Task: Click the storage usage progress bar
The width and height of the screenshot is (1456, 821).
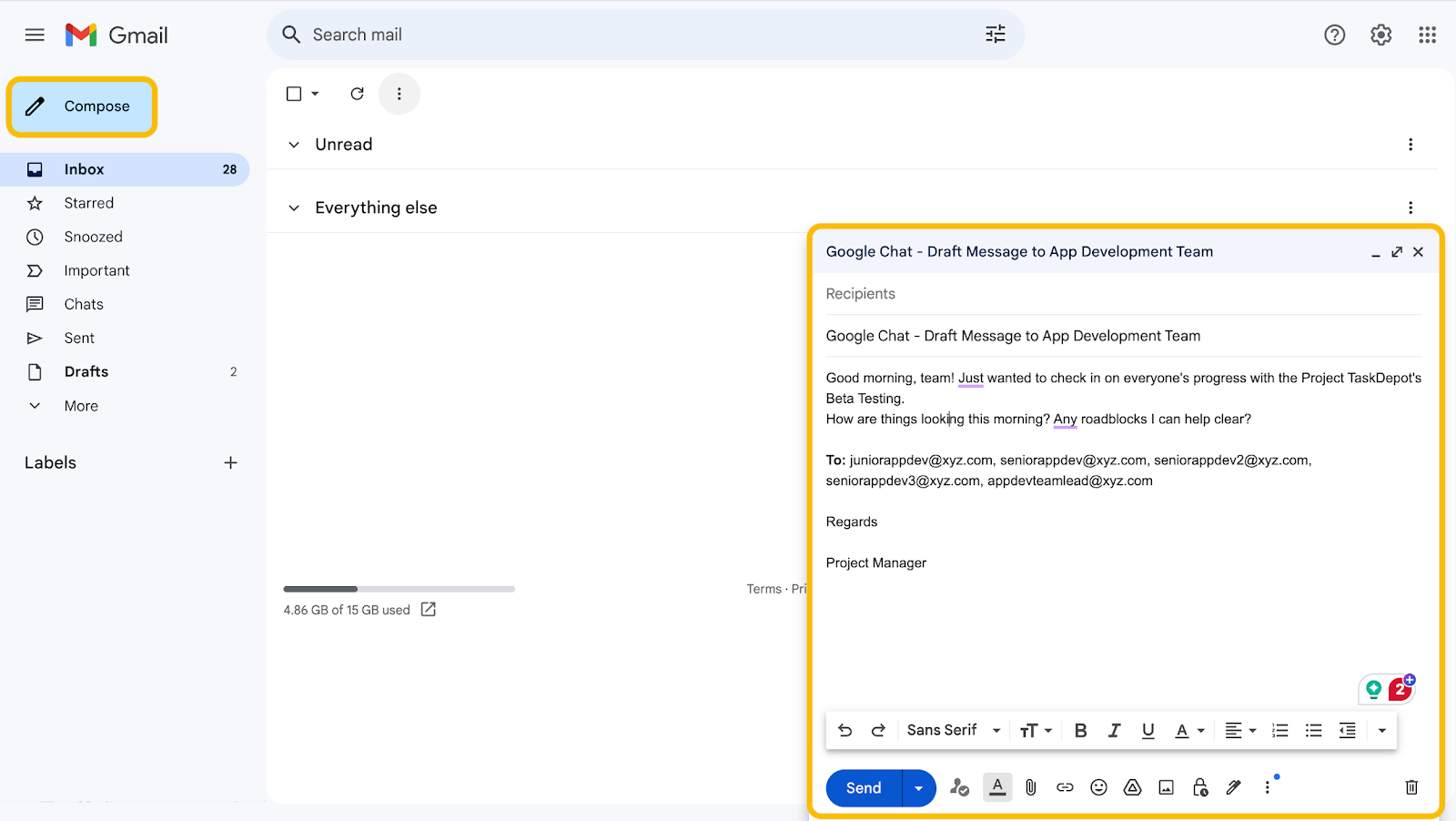Action: click(x=399, y=589)
